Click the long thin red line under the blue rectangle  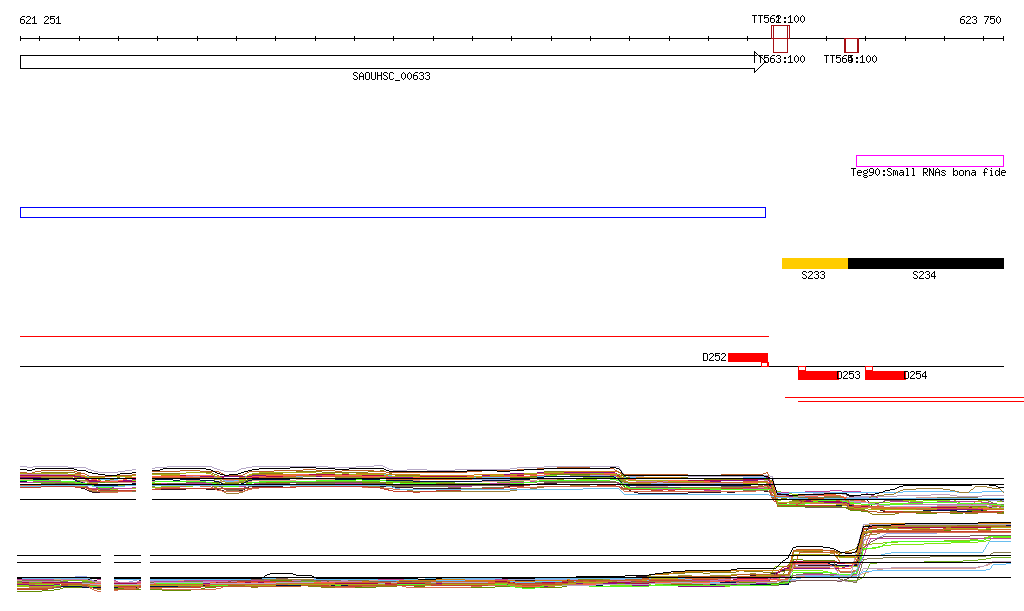click(394, 336)
